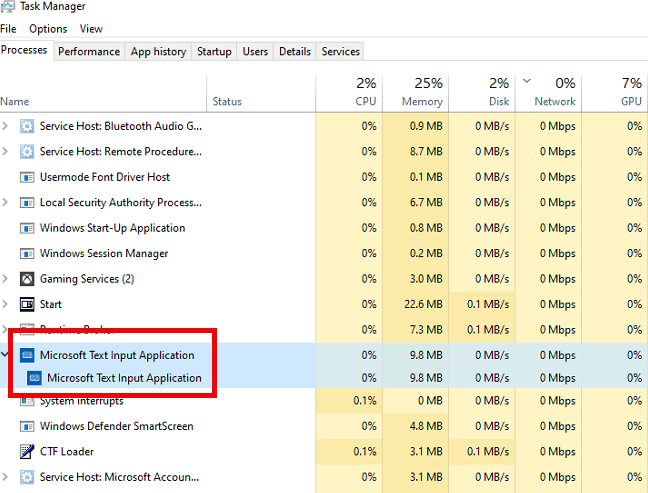Expand Service Host: Bluetooth Audio group

(x=5, y=126)
